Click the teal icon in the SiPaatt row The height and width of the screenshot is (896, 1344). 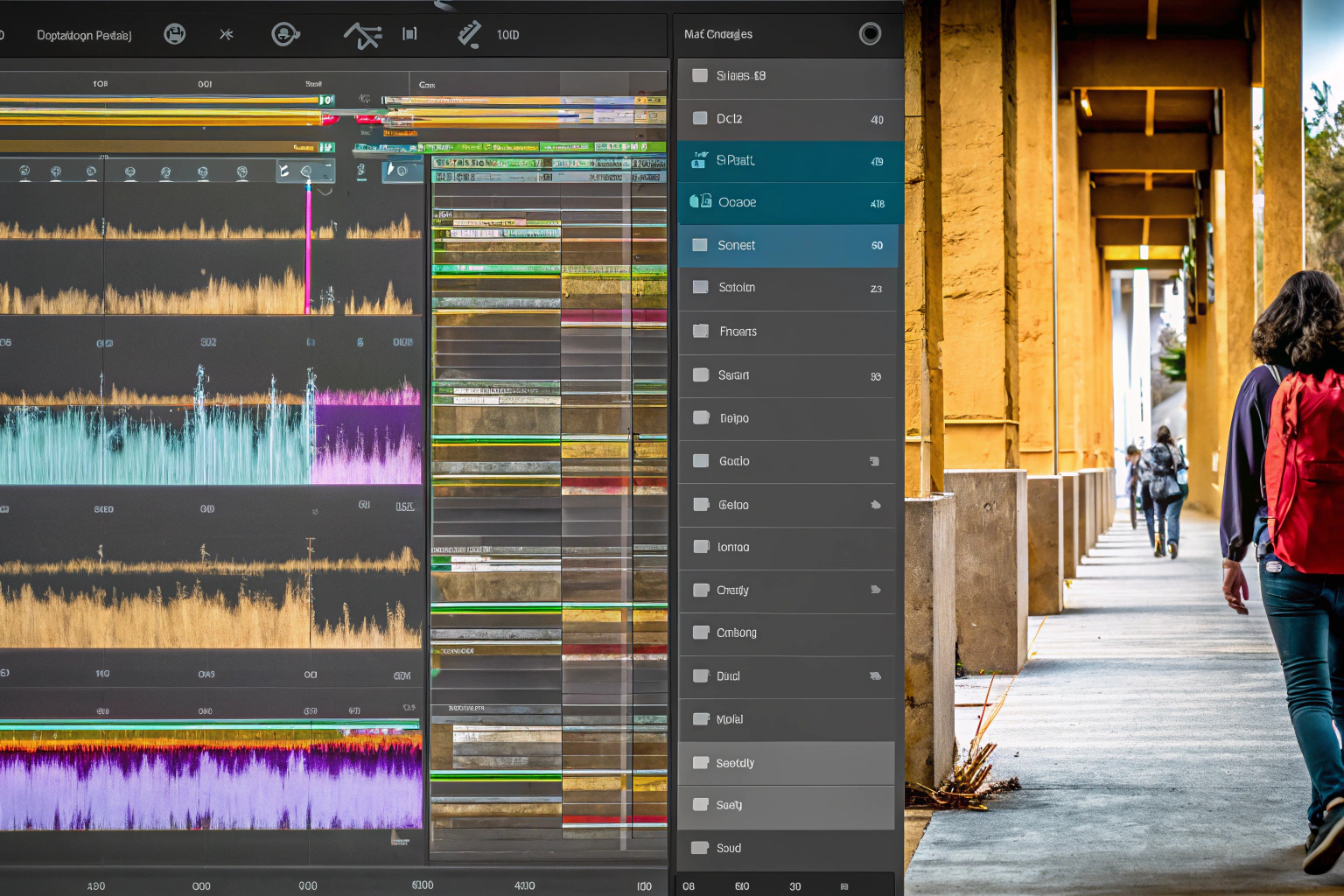tap(700, 160)
